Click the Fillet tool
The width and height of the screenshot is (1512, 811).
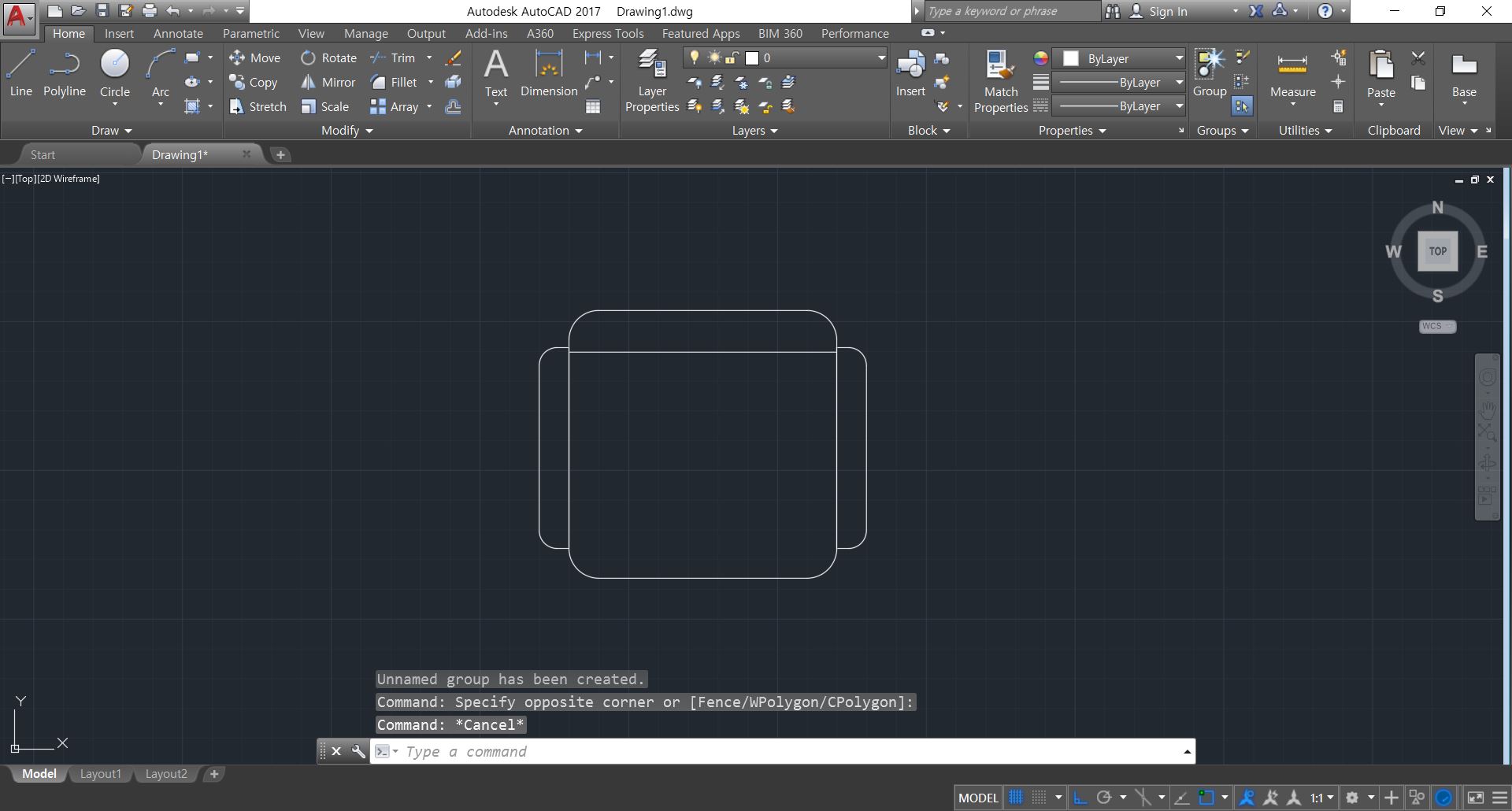point(394,82)
